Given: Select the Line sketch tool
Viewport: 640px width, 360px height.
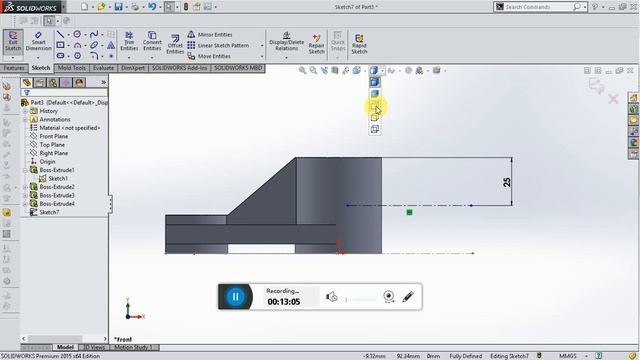Looking at the screenshot, I should [60, 34].
